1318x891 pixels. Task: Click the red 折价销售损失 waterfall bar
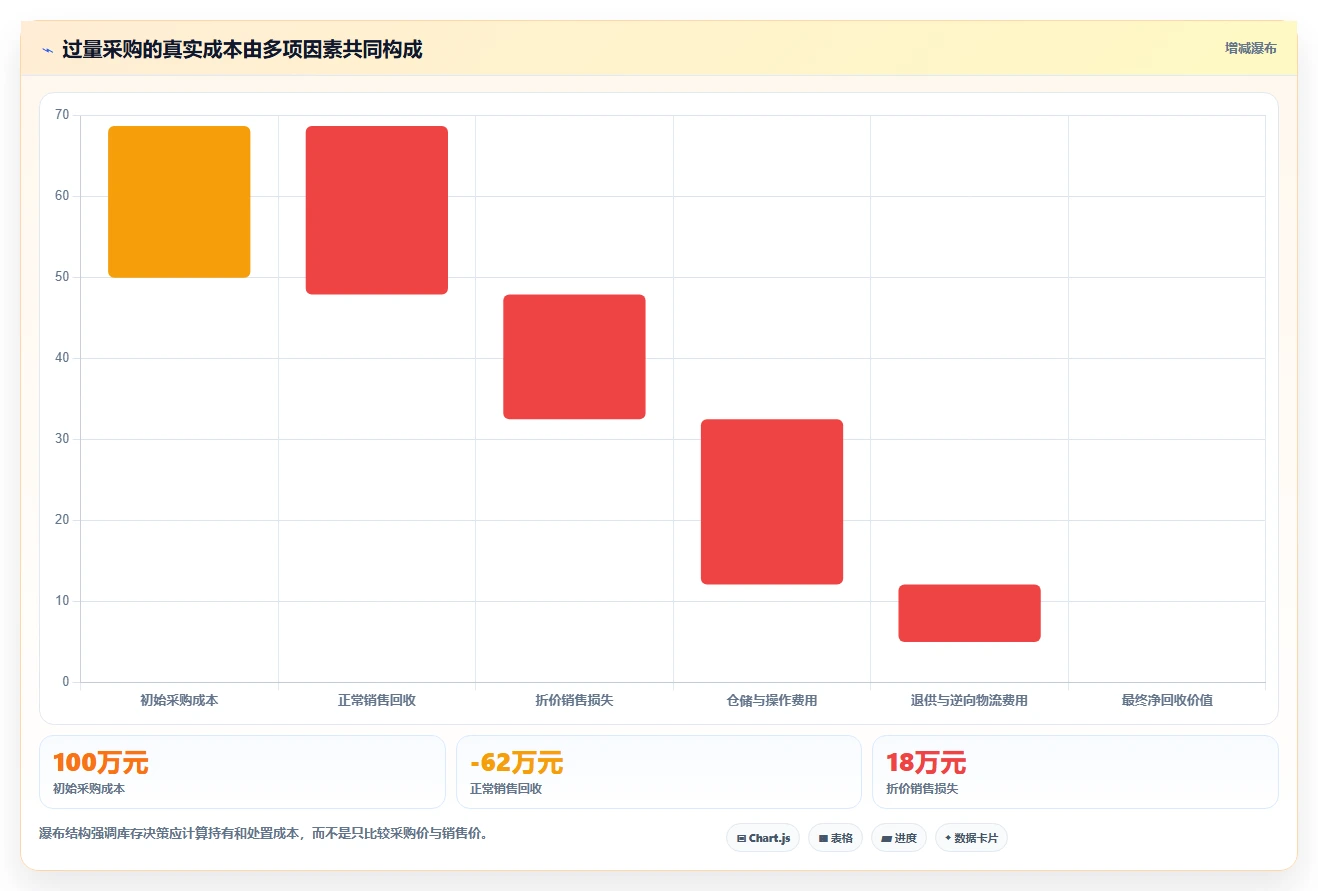(574, 357)
